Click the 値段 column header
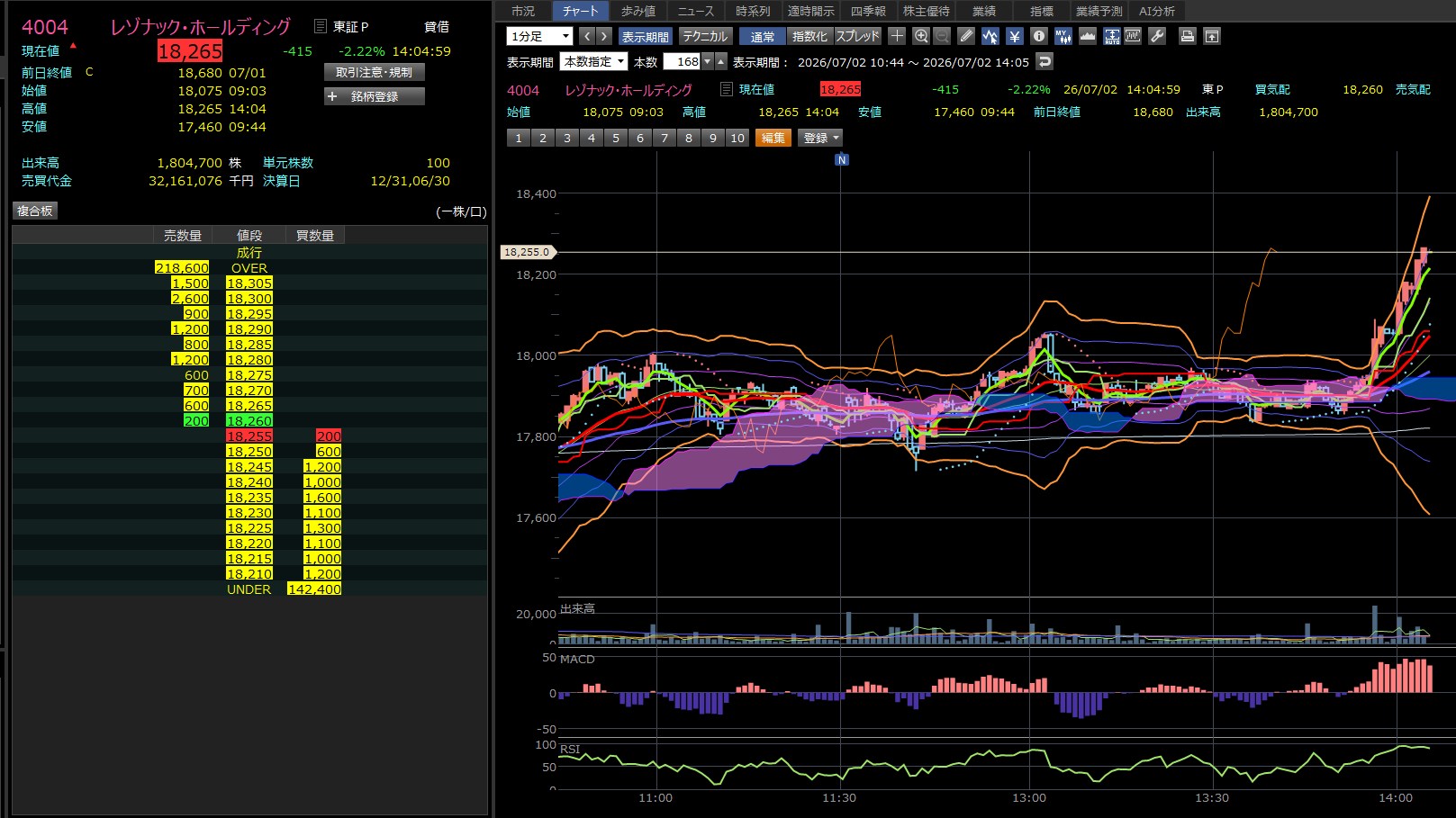Viewport: 1456px width, 818px height. 249,236
